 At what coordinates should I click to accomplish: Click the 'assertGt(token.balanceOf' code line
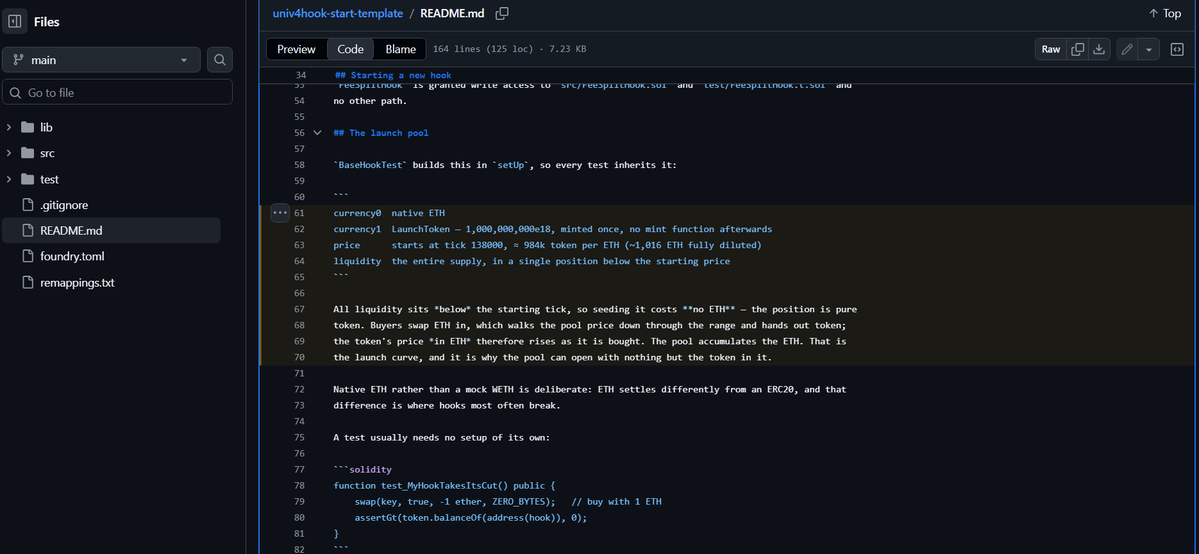[471, 518]
